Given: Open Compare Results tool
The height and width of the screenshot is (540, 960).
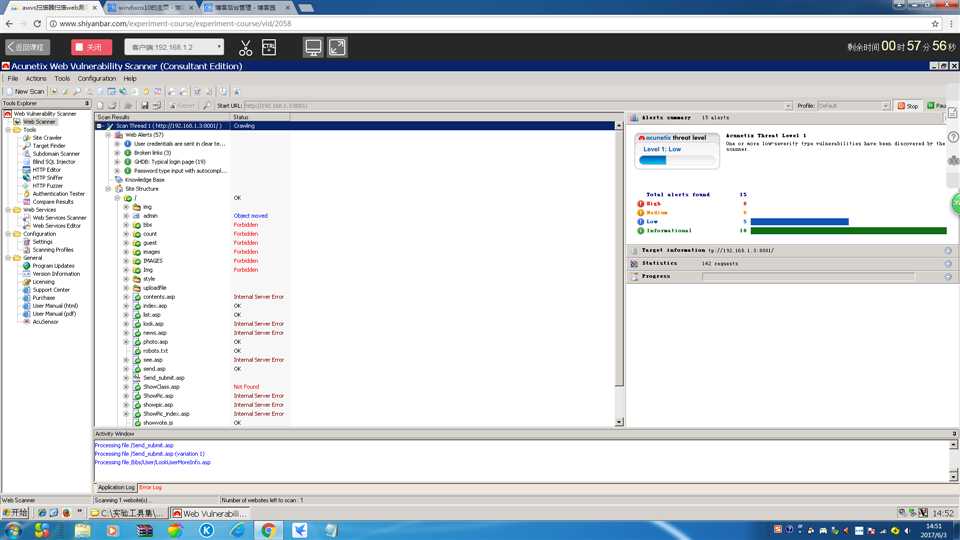Looking at the screenshot, I should 53,201.
